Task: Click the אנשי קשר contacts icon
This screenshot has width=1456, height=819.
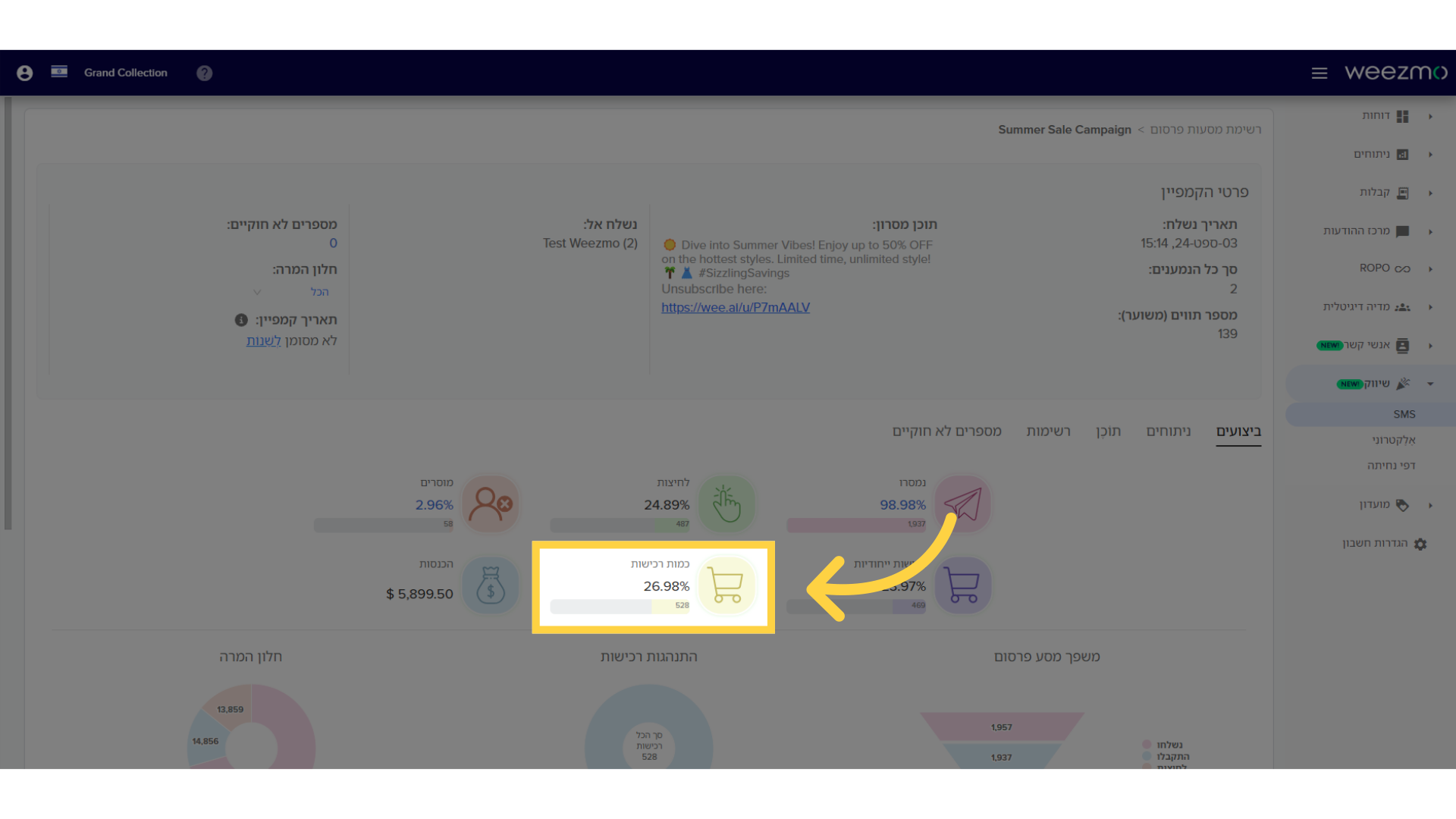Action: point(1402,346)
